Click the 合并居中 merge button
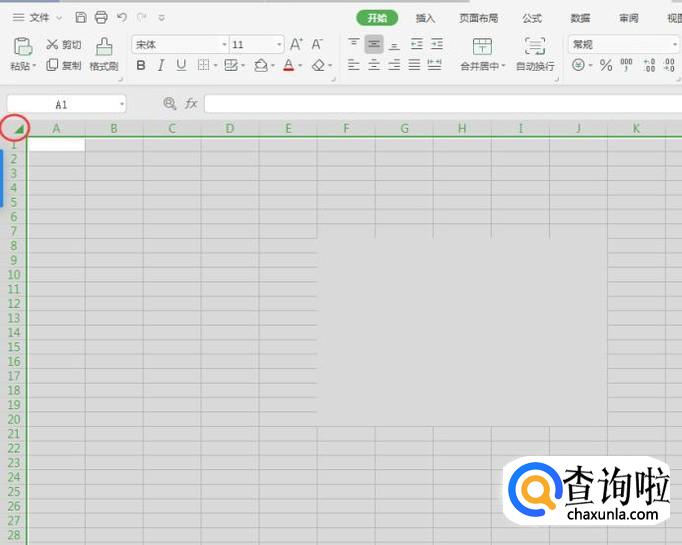Image resolution: width=682 pixels, height=545 pixels. 482,54
